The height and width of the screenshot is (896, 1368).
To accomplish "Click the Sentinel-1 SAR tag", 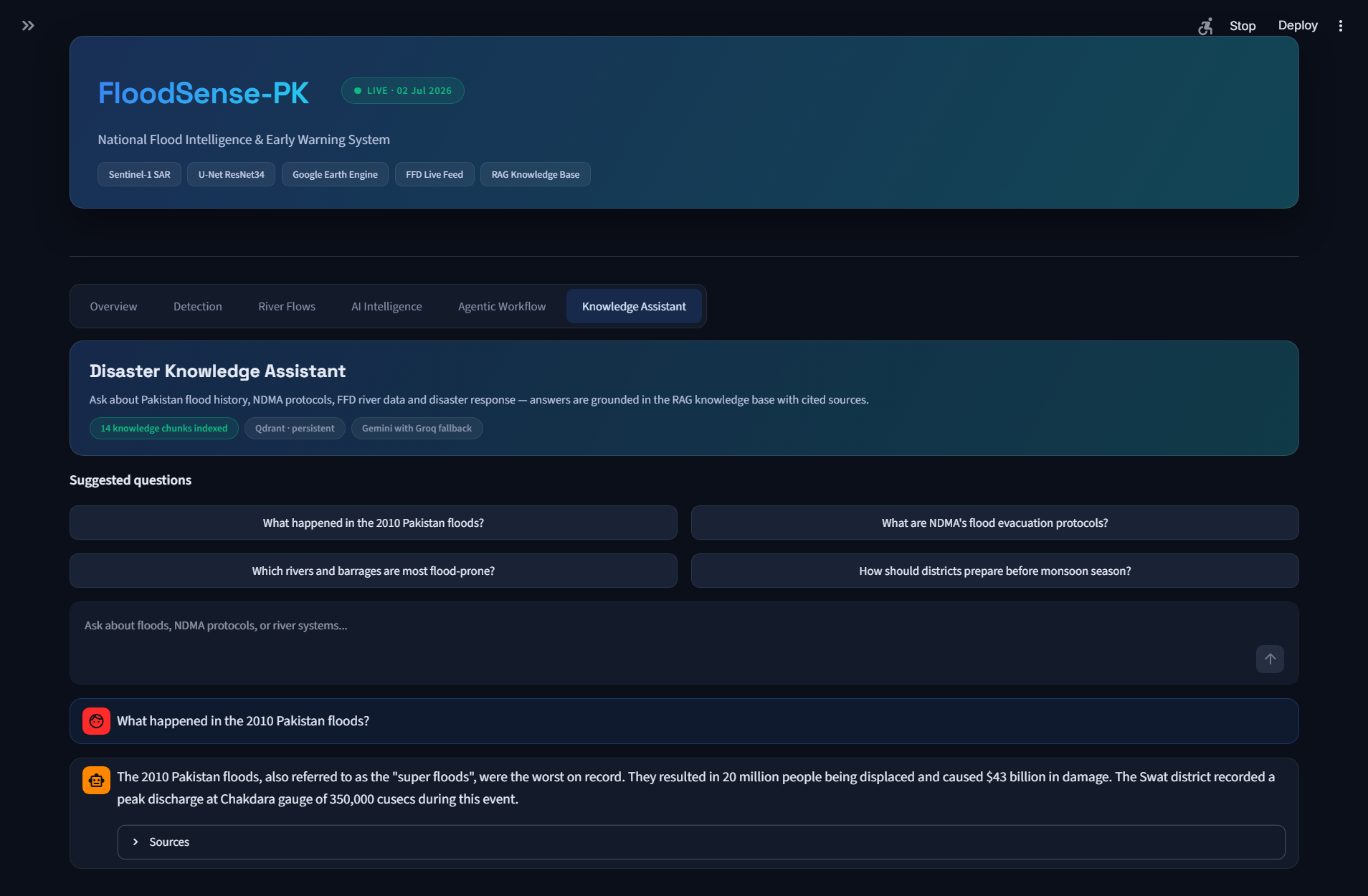I will [140, 174].
